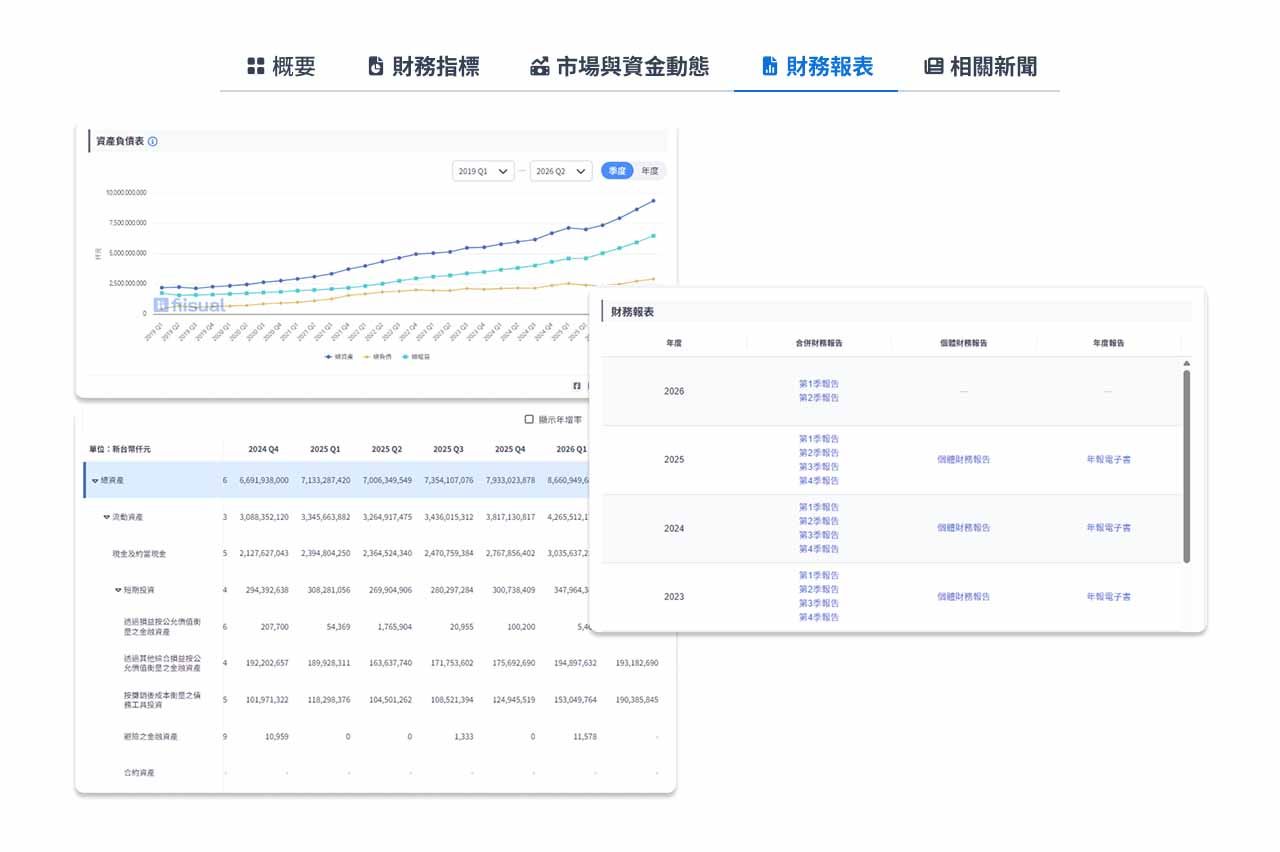Click the info icon beside 資產負債表 title
1280x852 pixels.
pyautogui.click(x=152, y=142)
